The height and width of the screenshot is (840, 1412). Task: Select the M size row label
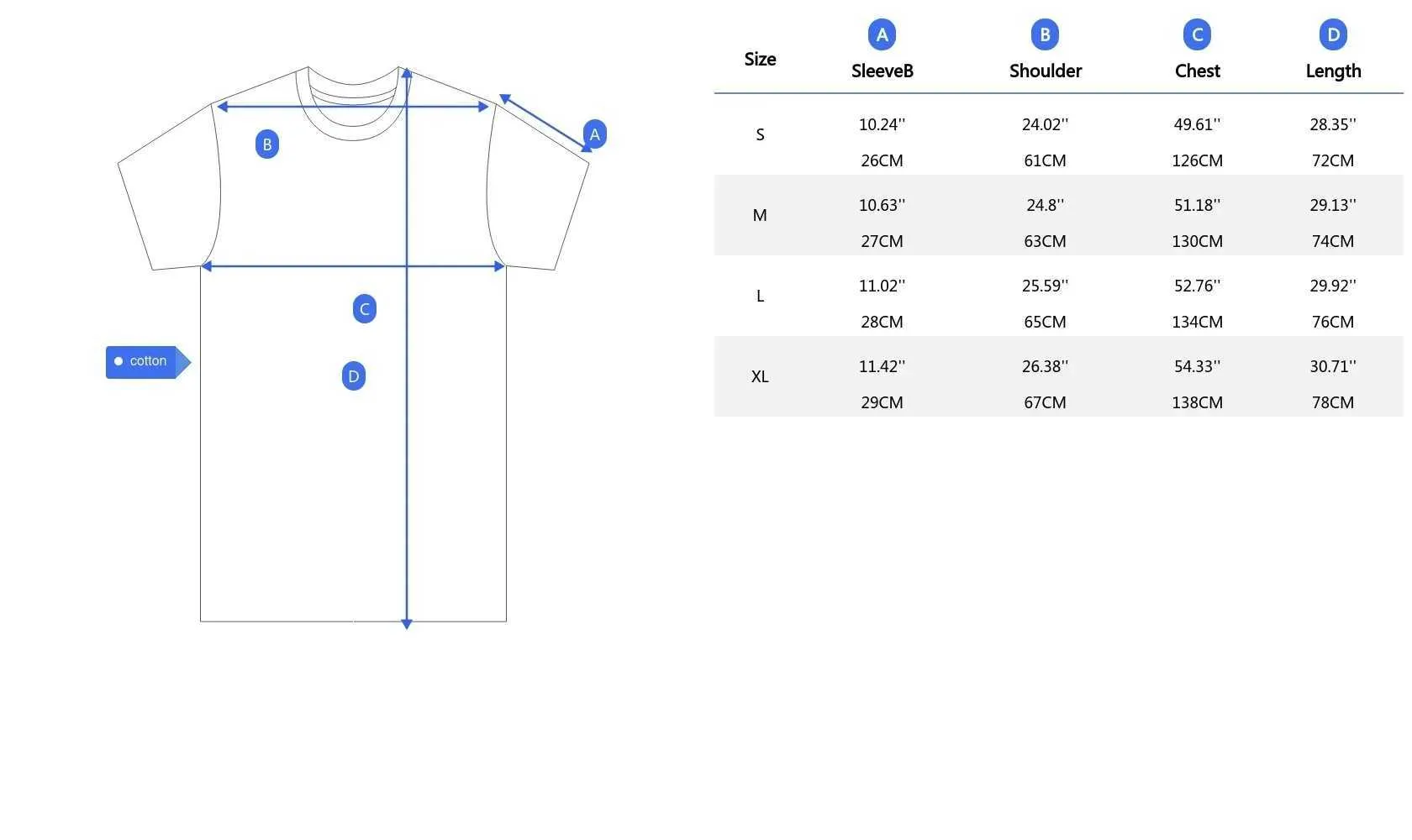pos(760,215)
